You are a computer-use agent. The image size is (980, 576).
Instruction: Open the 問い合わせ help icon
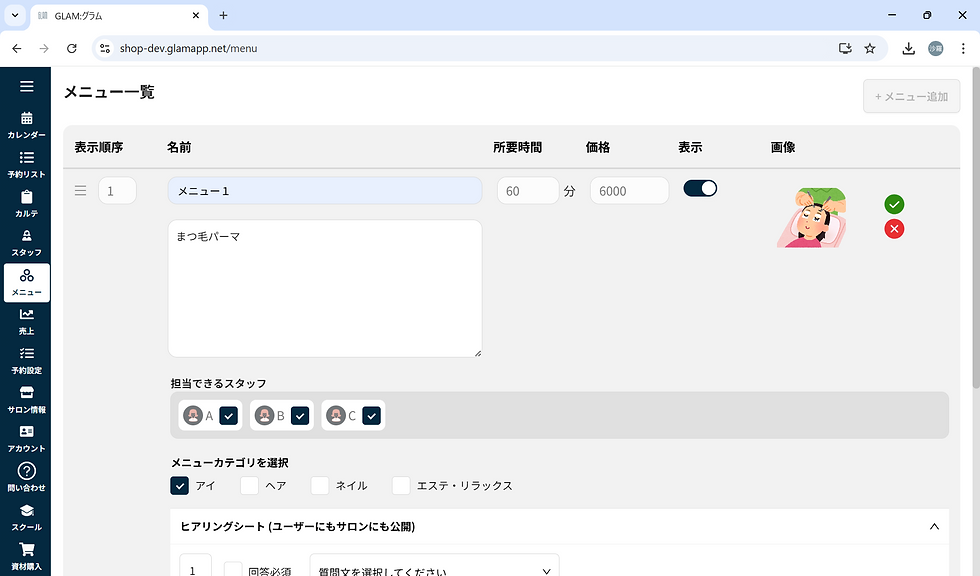coord(26,479)
